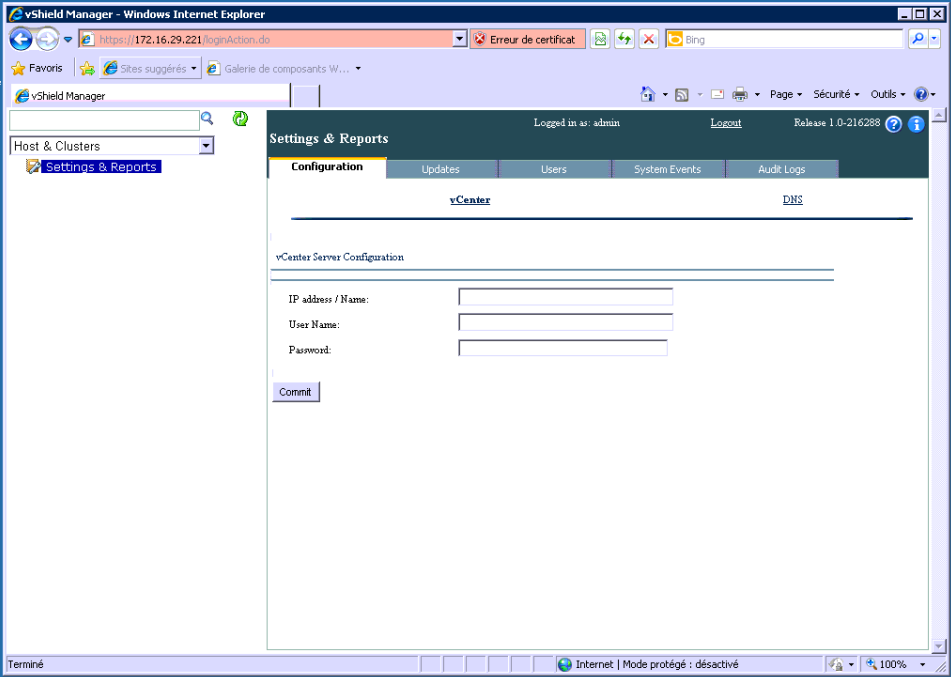Click the IP address / Name input field
This screenshot has height=677, width=951.
(x=565, y=297)
